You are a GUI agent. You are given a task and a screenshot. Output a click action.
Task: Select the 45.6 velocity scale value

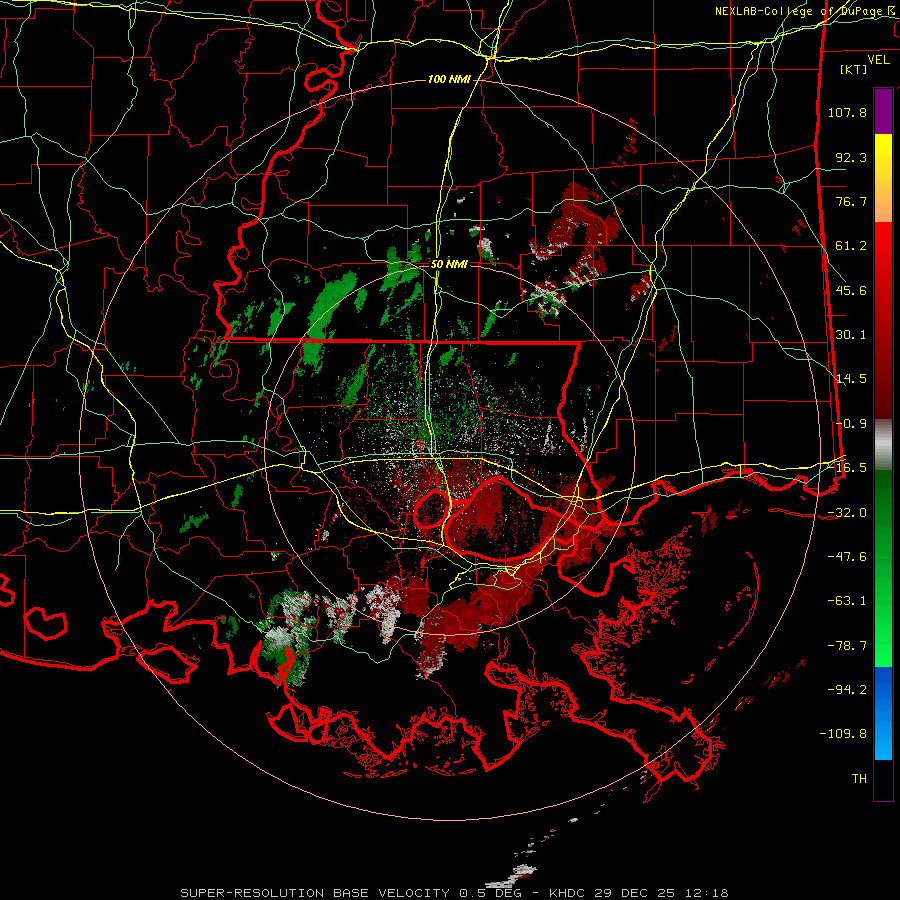point(851,290)
